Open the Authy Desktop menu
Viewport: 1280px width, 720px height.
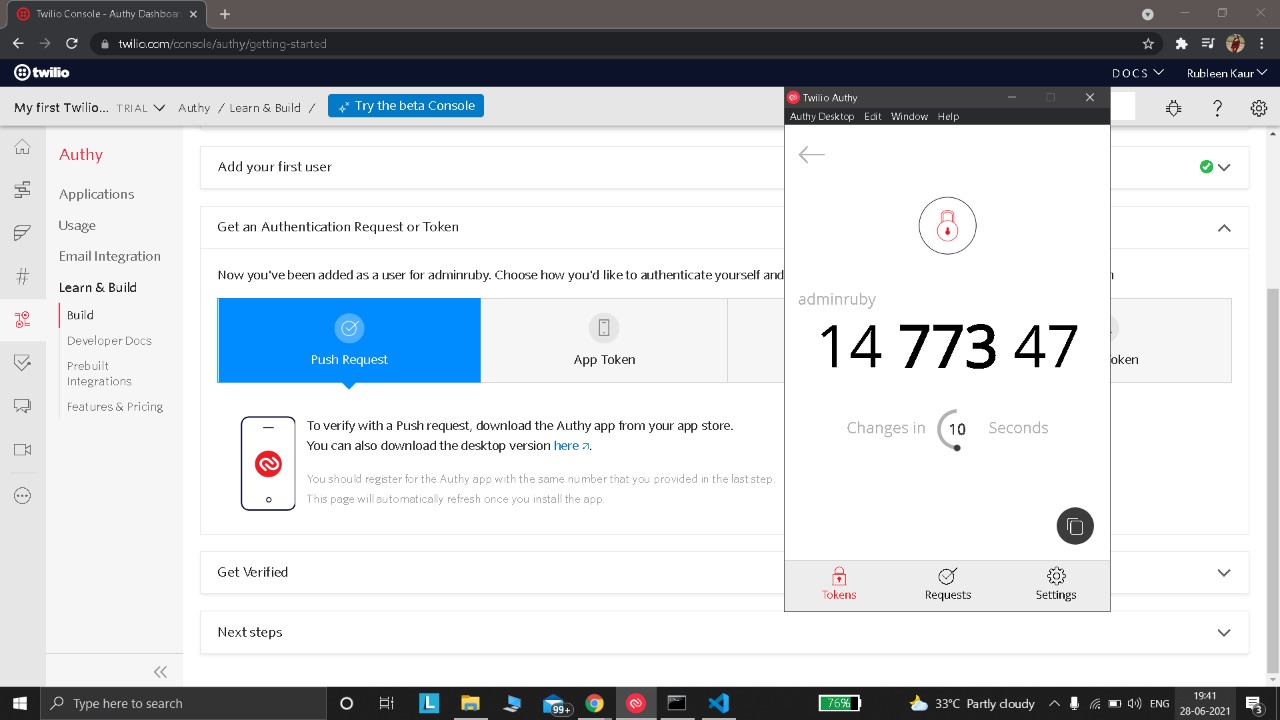pos(821,117)
